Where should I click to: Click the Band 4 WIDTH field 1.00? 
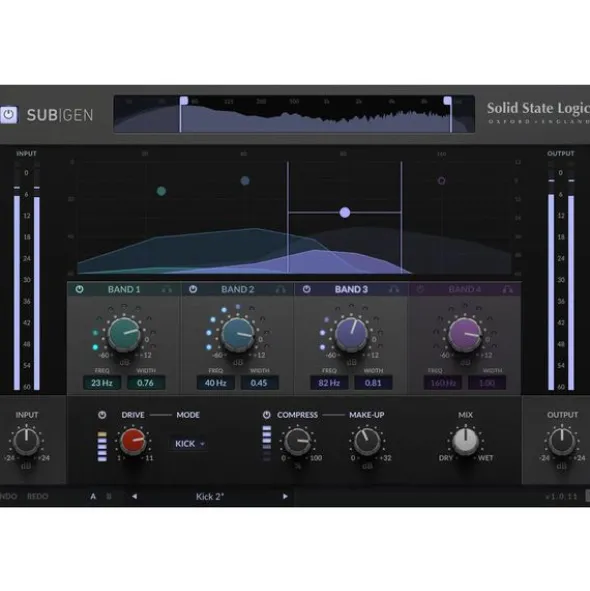coord(487,383)
